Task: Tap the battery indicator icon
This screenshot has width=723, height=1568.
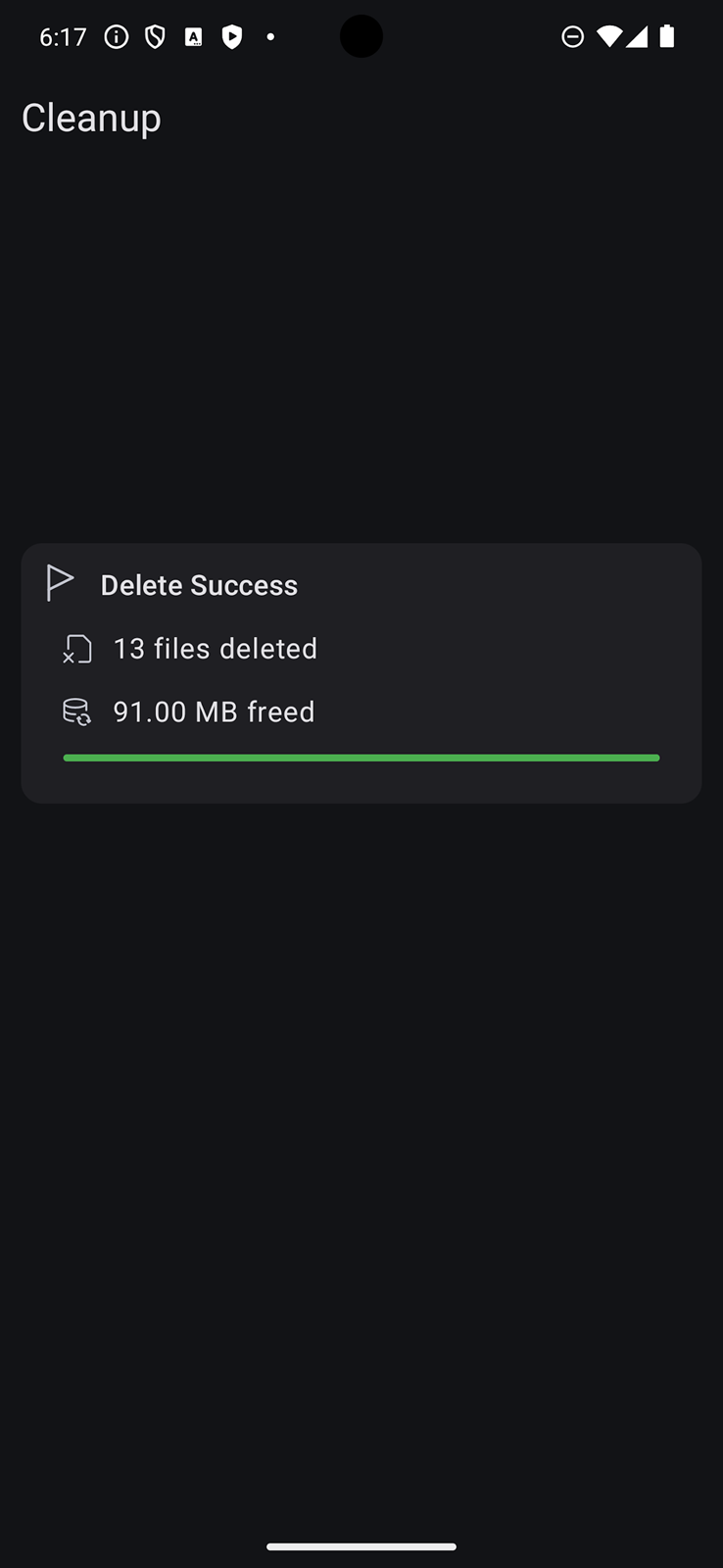Action: pyautogui.click(x=667, y=37)
